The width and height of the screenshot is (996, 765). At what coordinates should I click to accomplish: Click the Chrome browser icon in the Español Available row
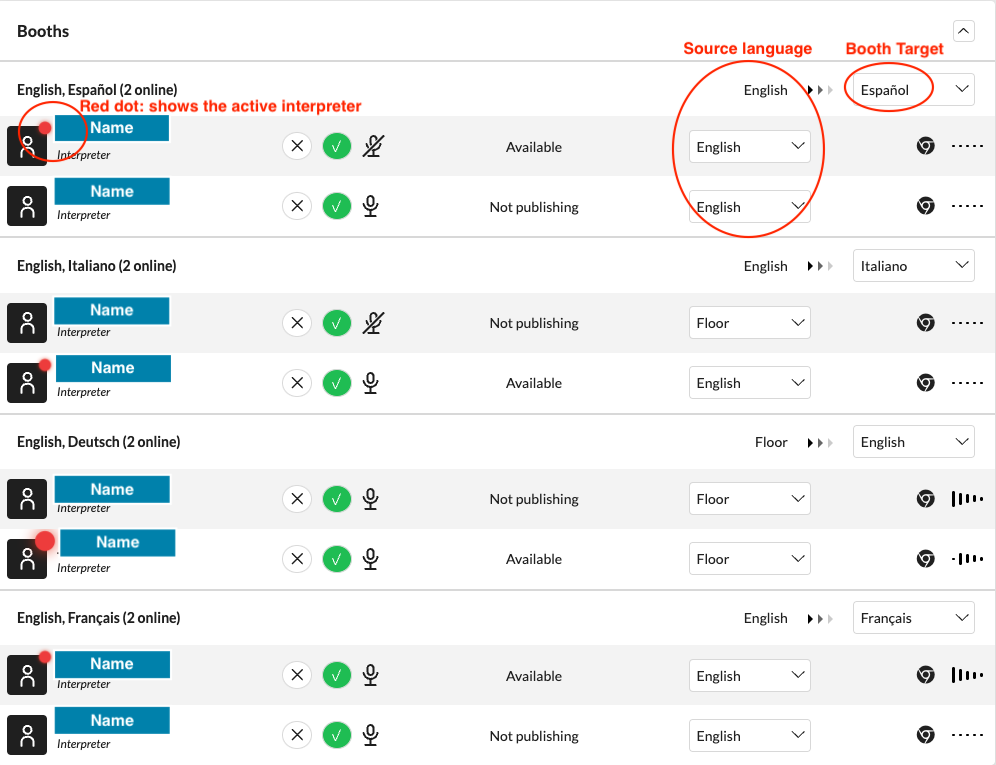pos(926,147)
